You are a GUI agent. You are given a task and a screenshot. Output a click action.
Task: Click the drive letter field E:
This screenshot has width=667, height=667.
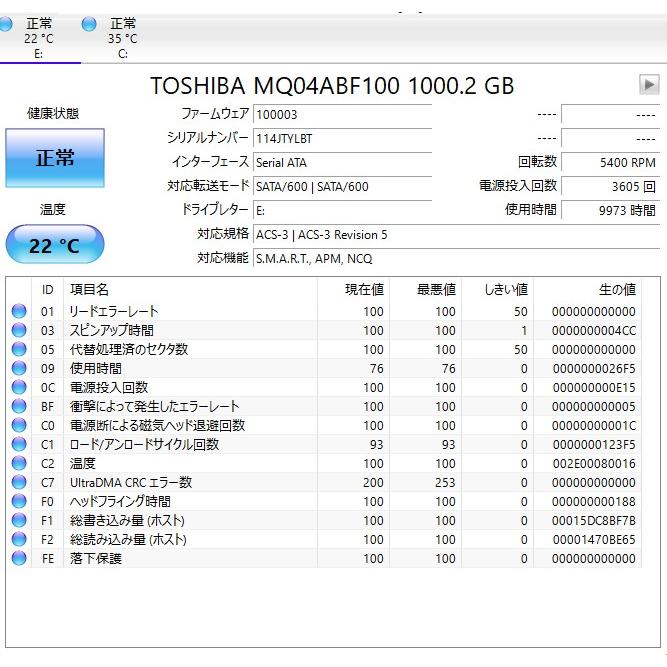(342, 211)
